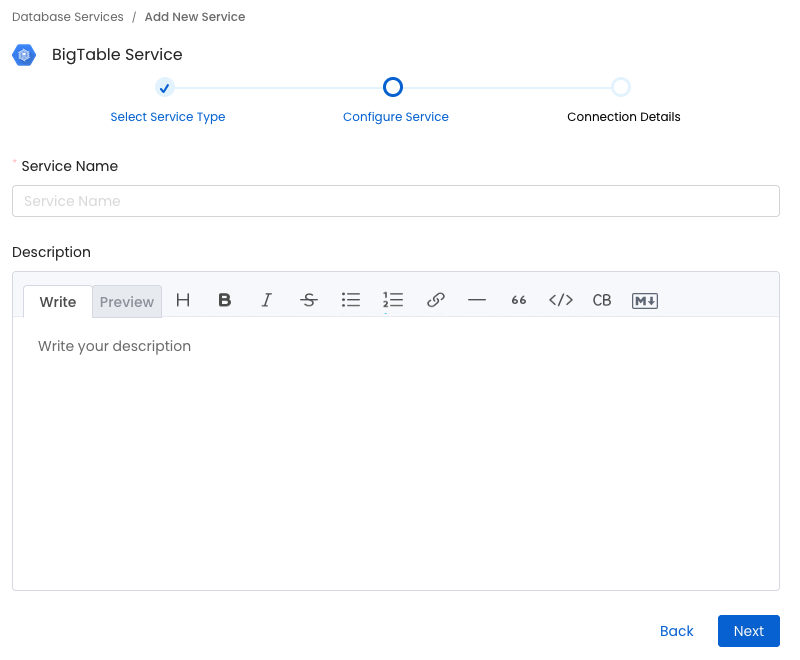The width and height of the screenshot is (800, 660).
Task: Apply italic formatting in editor
Action: (267, 300)
